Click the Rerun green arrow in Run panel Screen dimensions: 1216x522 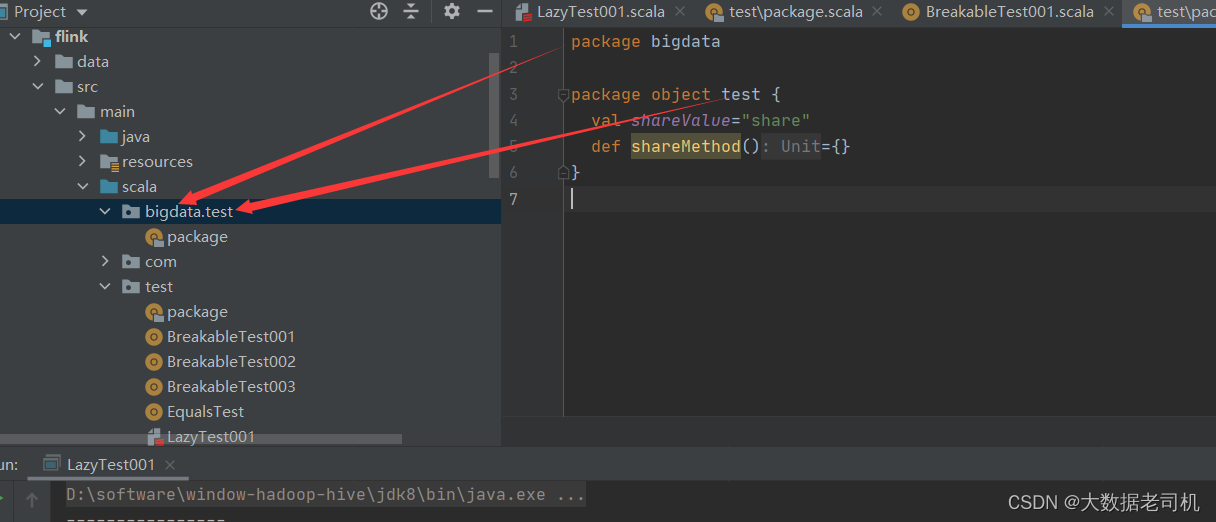(2, 498)
